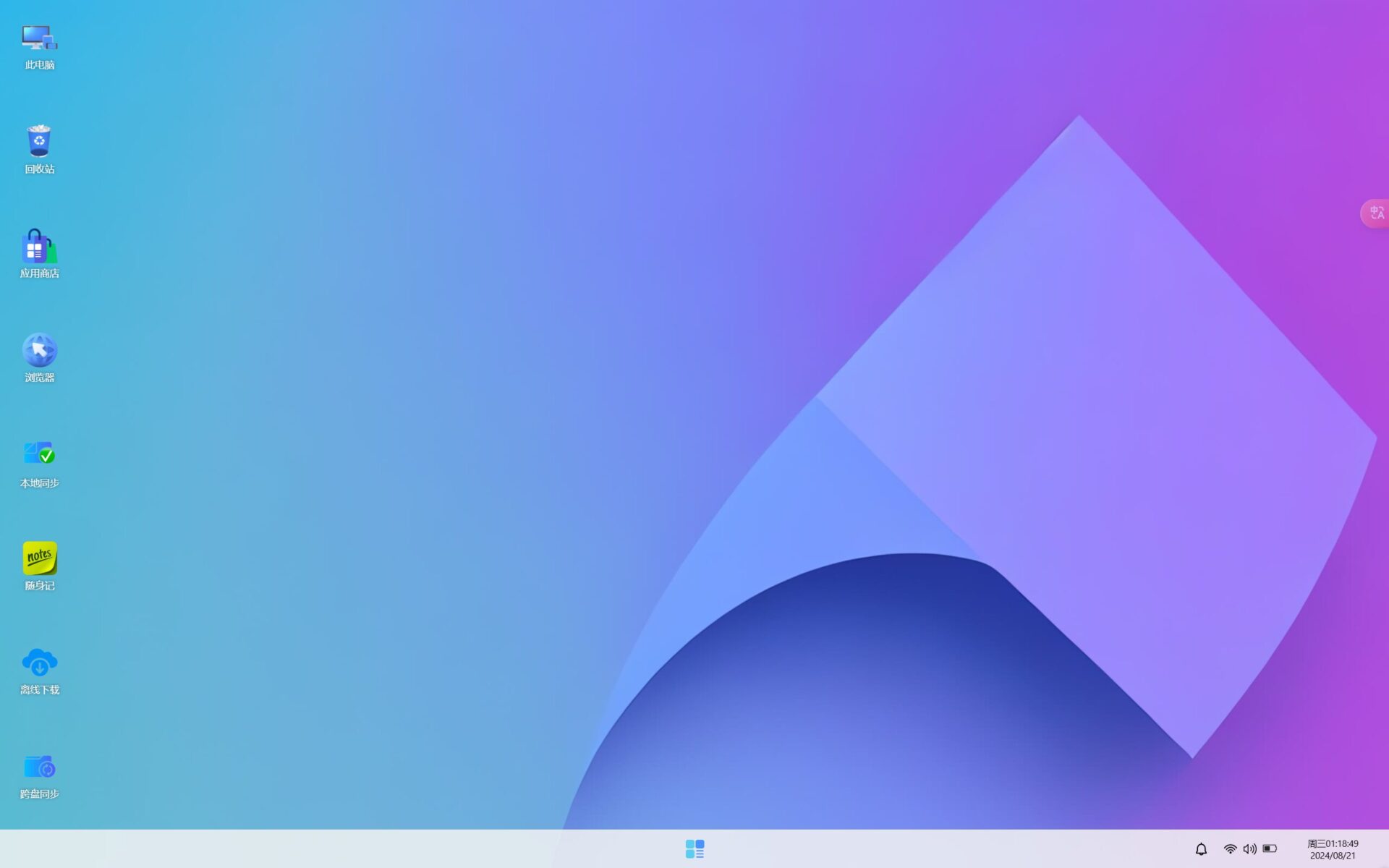Open the 跨盘同步 sync folder icon

pos(39,766)
